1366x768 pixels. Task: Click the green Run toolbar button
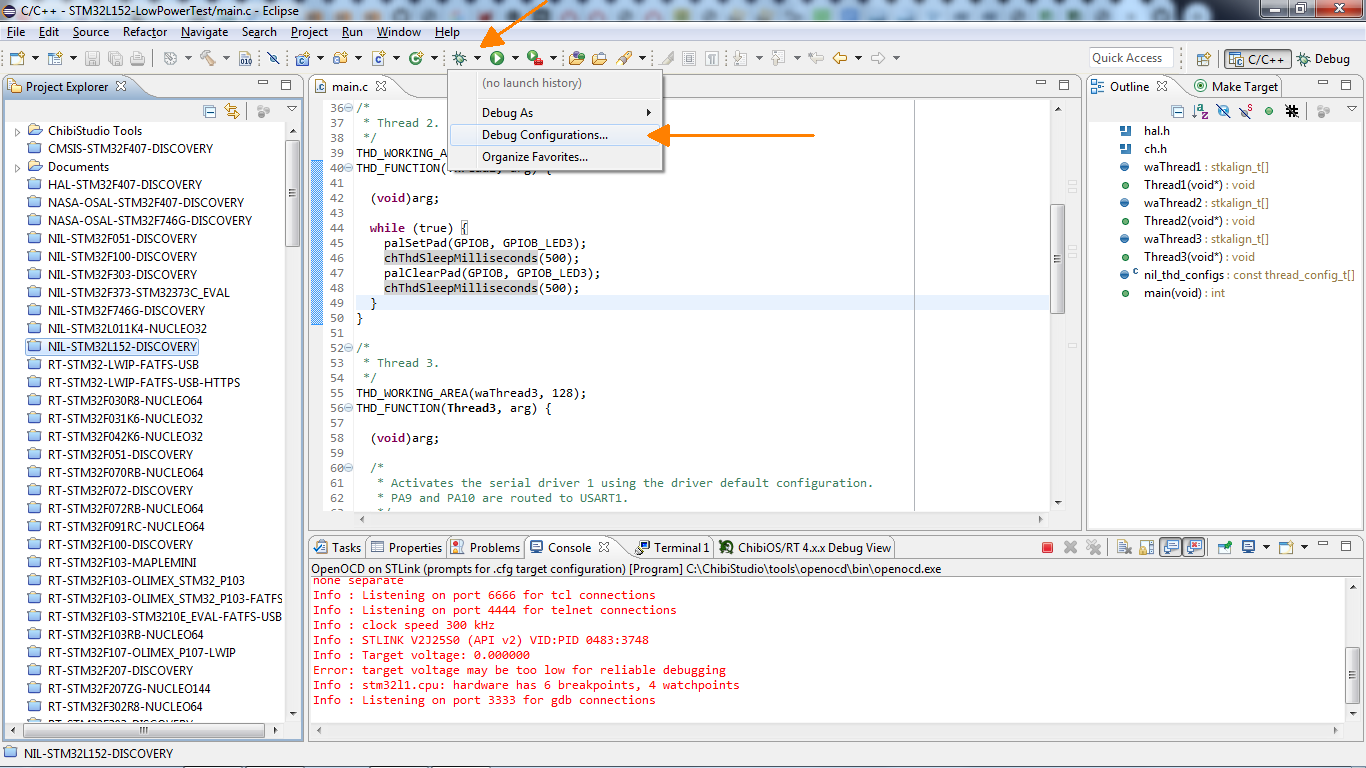[x=497, y=59]
